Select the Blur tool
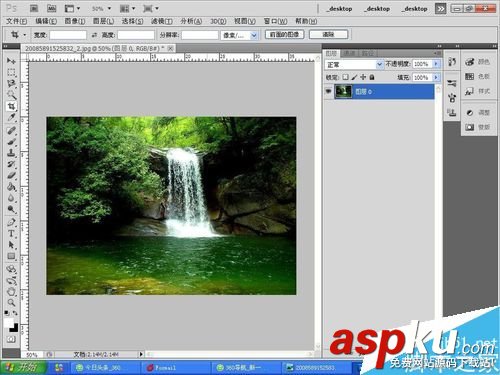Image resolution: width=500 pixels, height=375 pixels. coord(11,198)
